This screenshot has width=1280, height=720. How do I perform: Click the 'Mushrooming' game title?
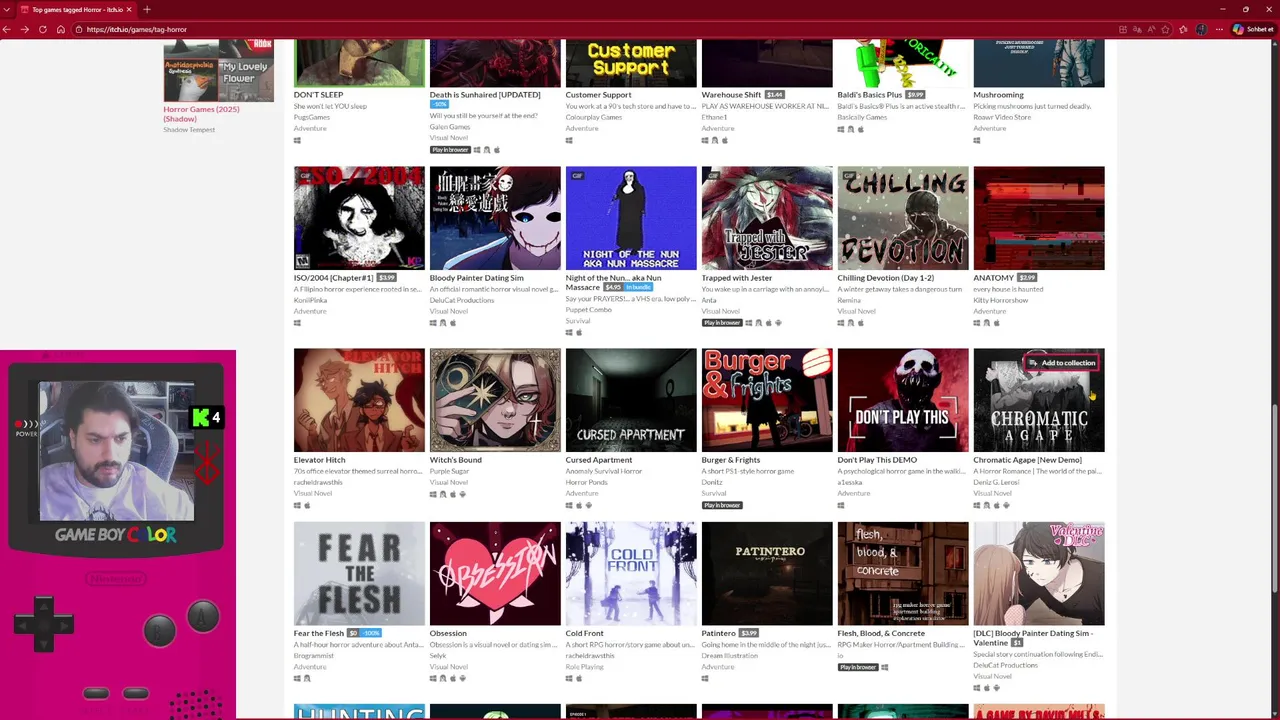pyautogui.click(x=998, y=95)
